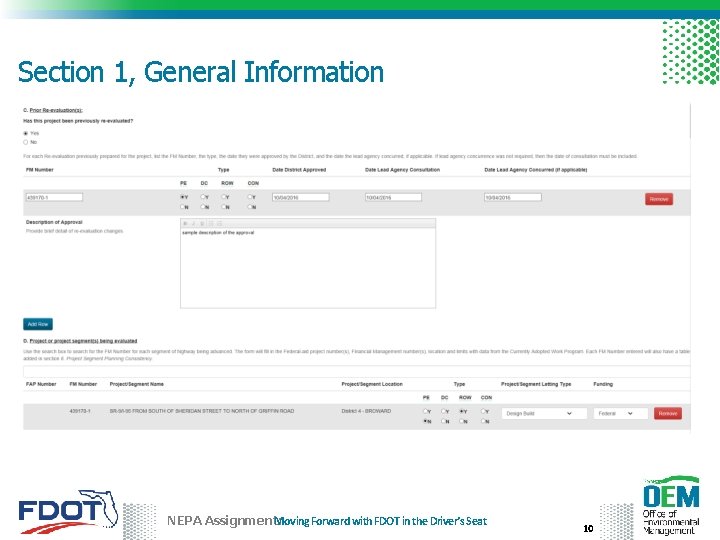The image size is (720, 540).
Task: Click the 'FAP Number' column header
Action: click(x=41, y=384)
